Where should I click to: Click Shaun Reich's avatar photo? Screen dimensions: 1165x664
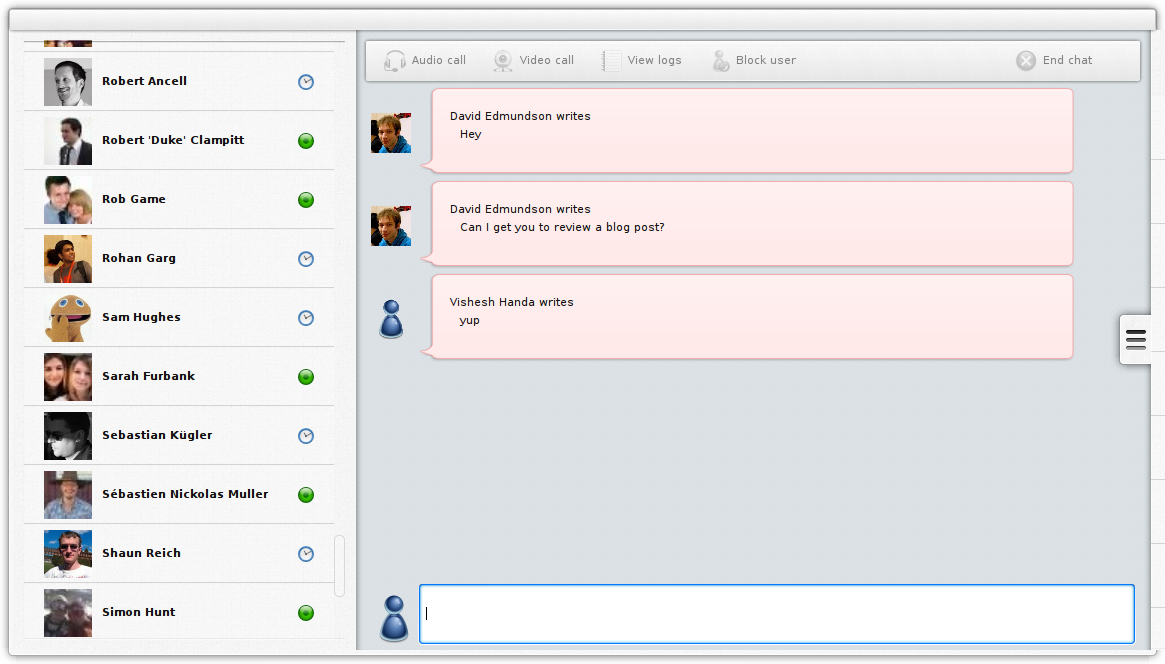pyautogui.click(x=68, y=554)
